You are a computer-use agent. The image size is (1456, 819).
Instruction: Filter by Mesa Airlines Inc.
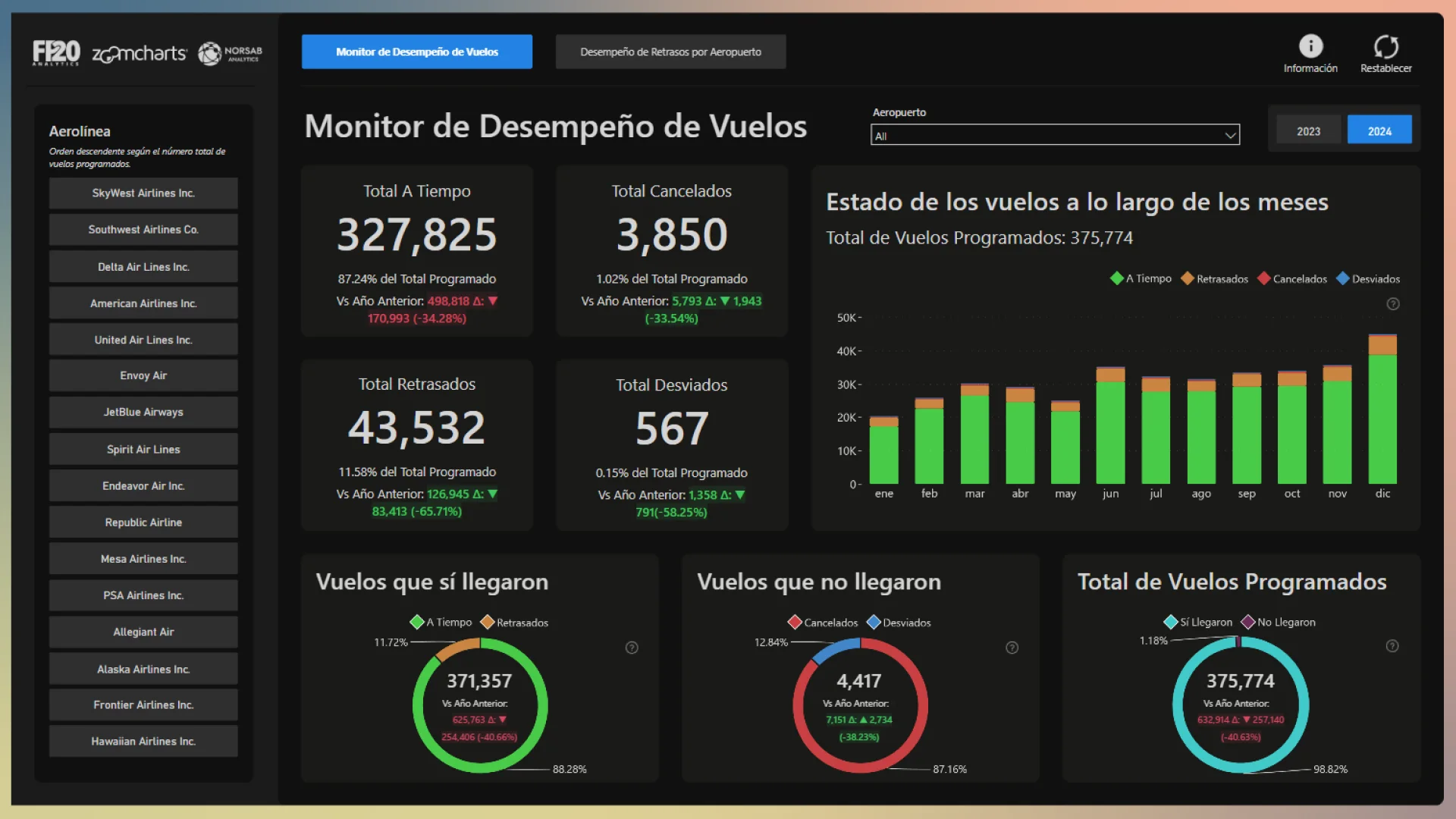(143, 559)
